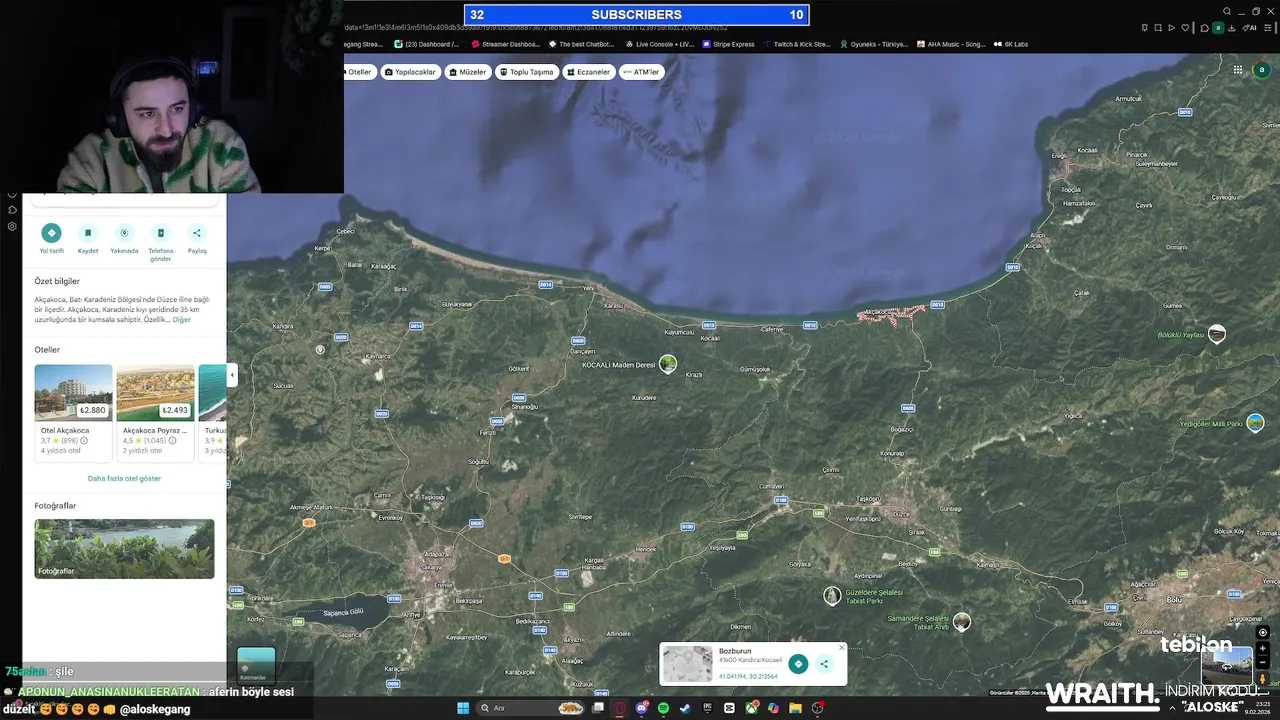Filter map by Oteller chip

point(359,72)
